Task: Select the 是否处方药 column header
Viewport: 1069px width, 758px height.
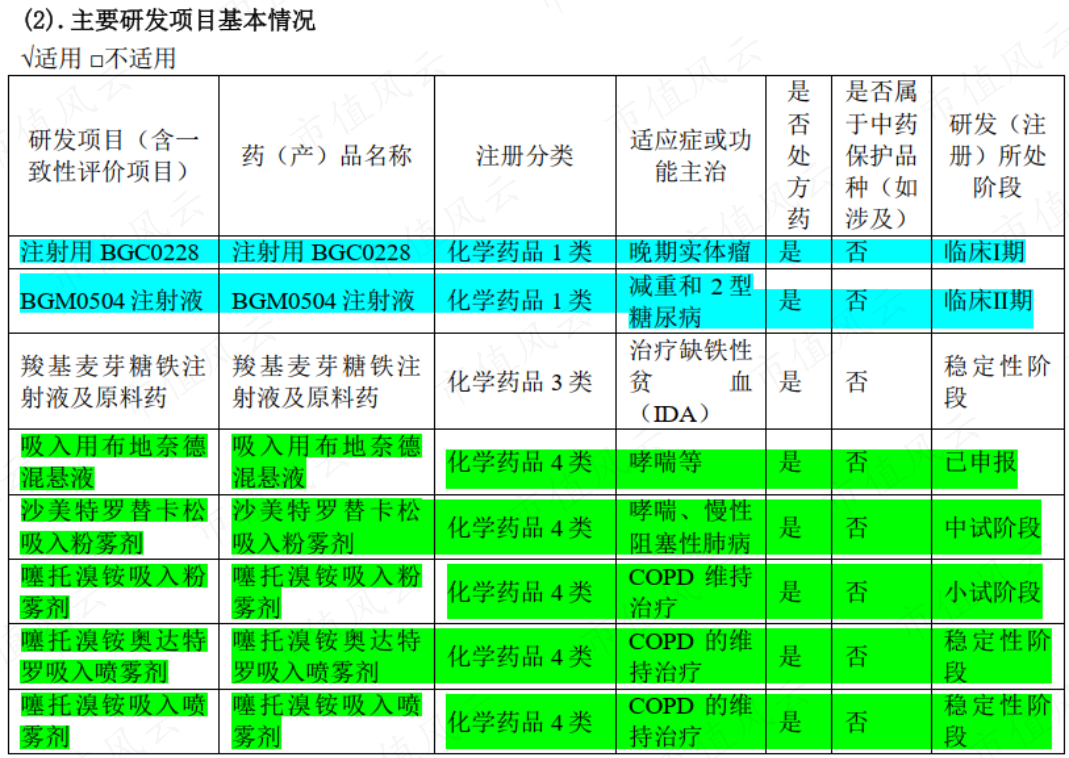Action: point(797,156)
